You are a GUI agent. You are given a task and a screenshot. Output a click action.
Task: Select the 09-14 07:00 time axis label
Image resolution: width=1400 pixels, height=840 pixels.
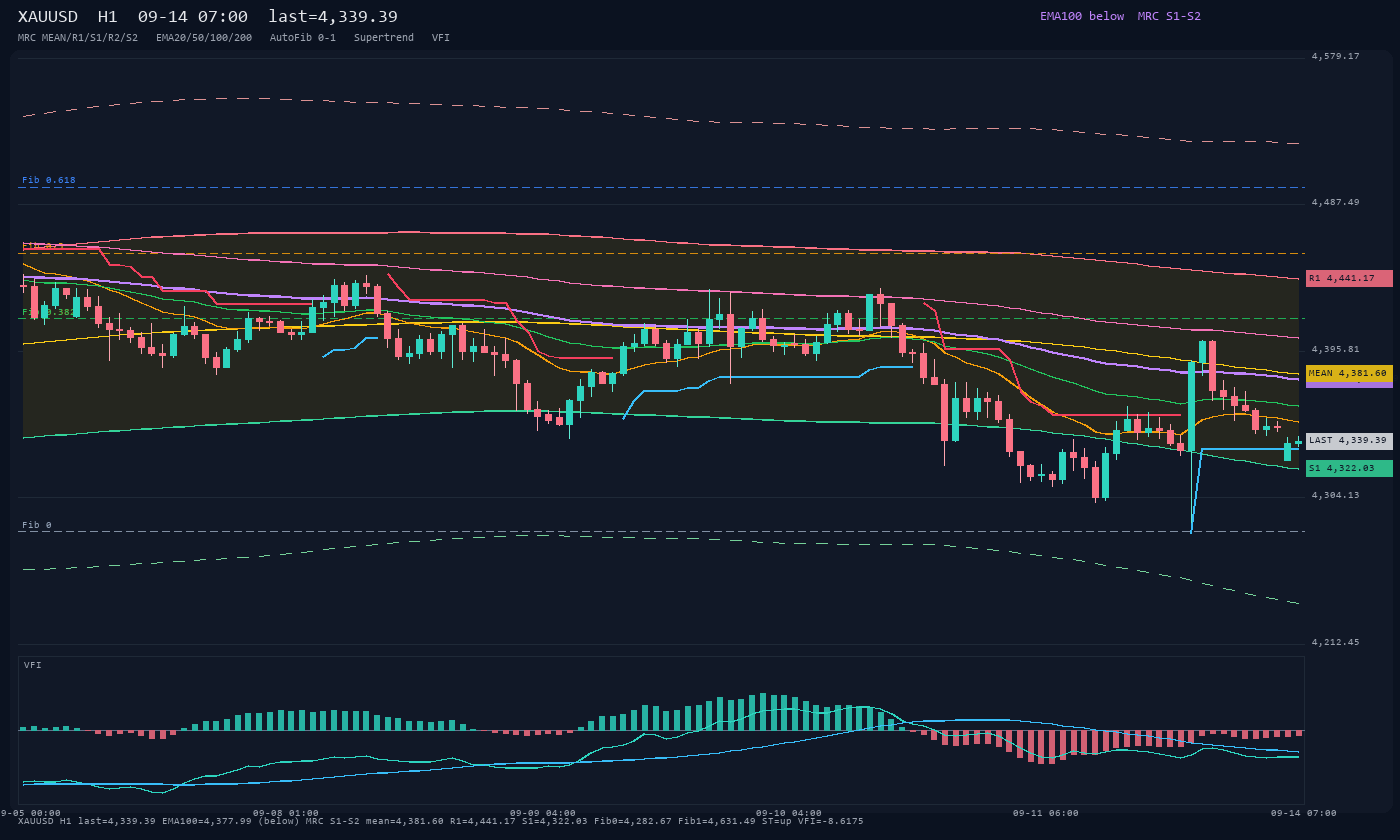tap(1304, 813)
